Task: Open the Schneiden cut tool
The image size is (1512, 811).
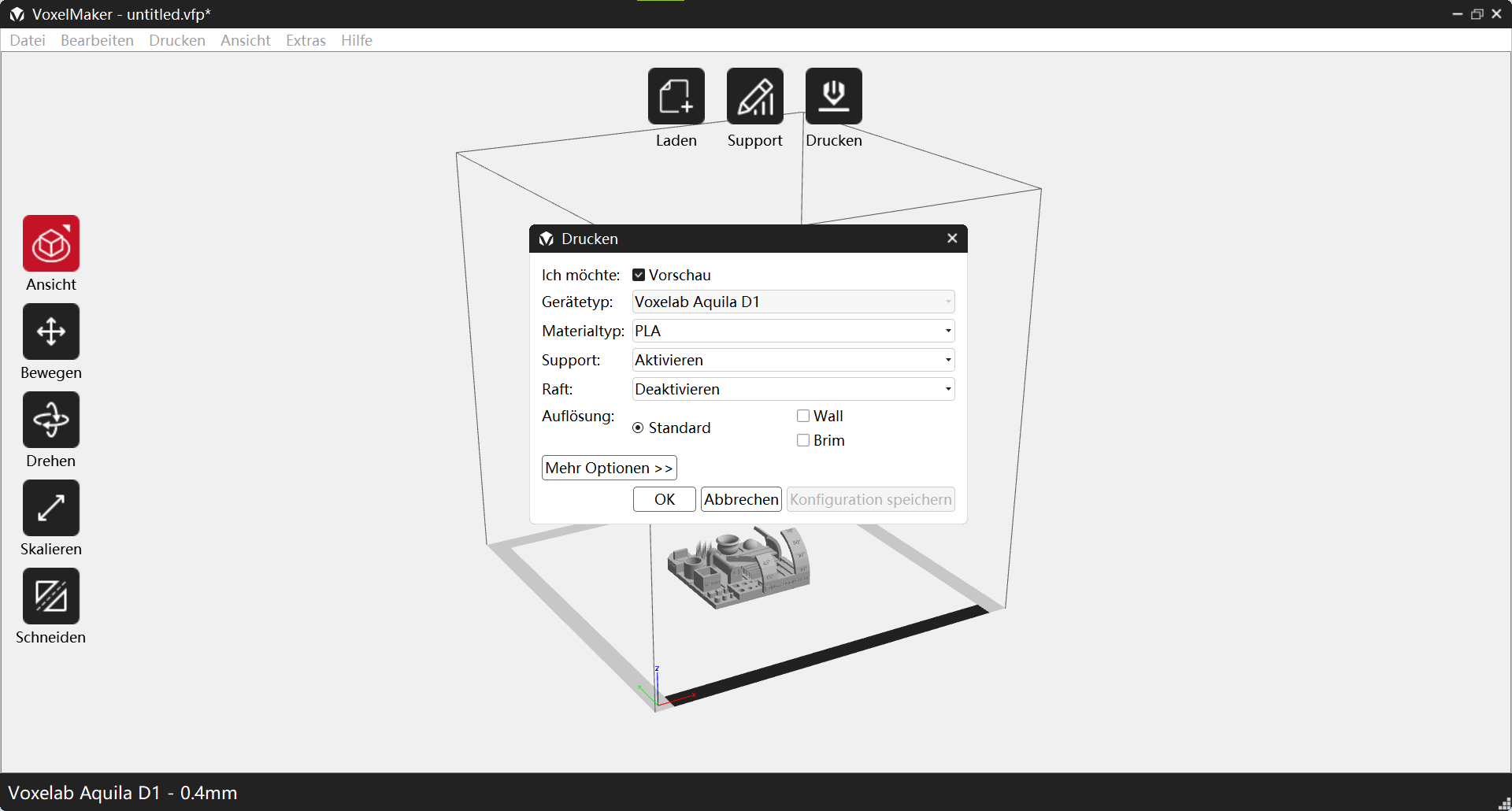Action: pos(51,597)
